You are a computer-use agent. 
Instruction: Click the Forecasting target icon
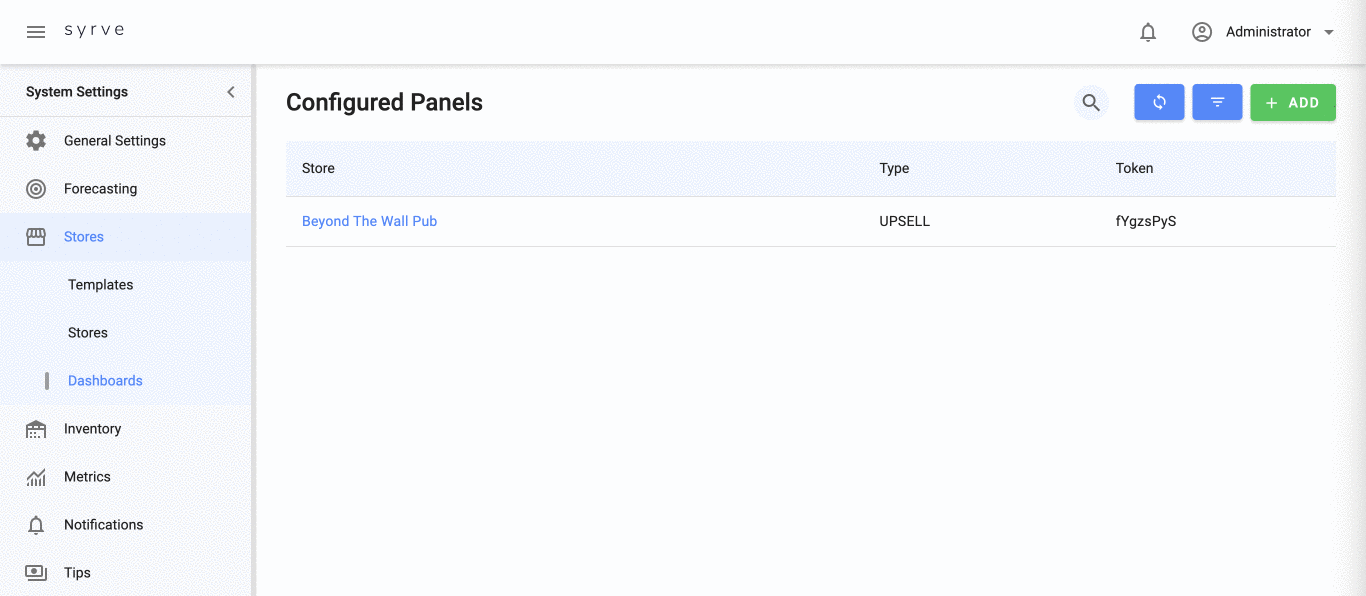[36, 189]
